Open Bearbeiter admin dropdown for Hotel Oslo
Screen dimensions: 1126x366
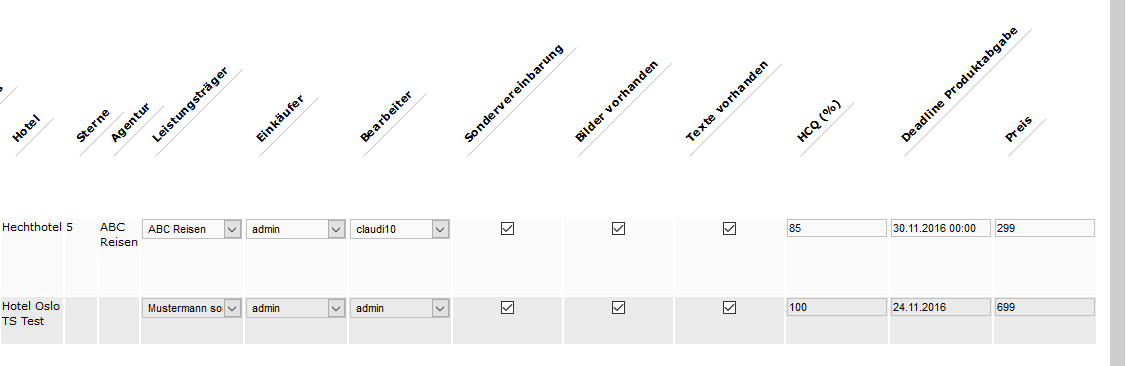[x=400, y=308]
